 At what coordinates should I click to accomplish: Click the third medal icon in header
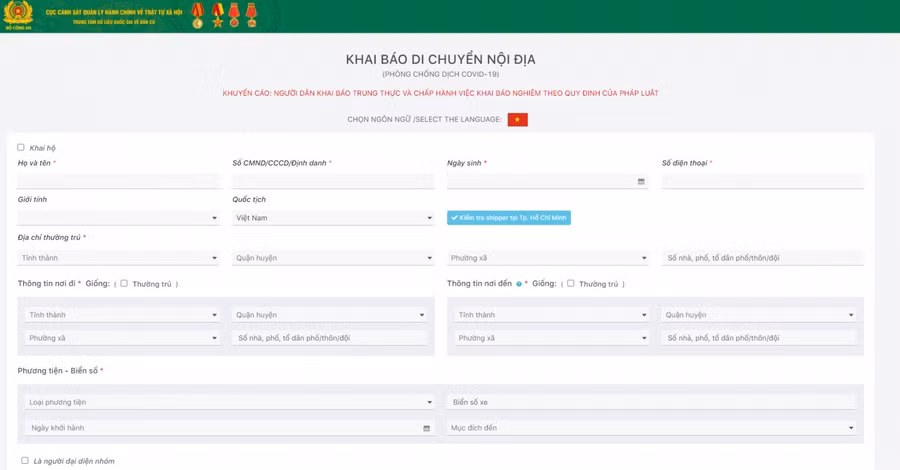pos(234,15)
